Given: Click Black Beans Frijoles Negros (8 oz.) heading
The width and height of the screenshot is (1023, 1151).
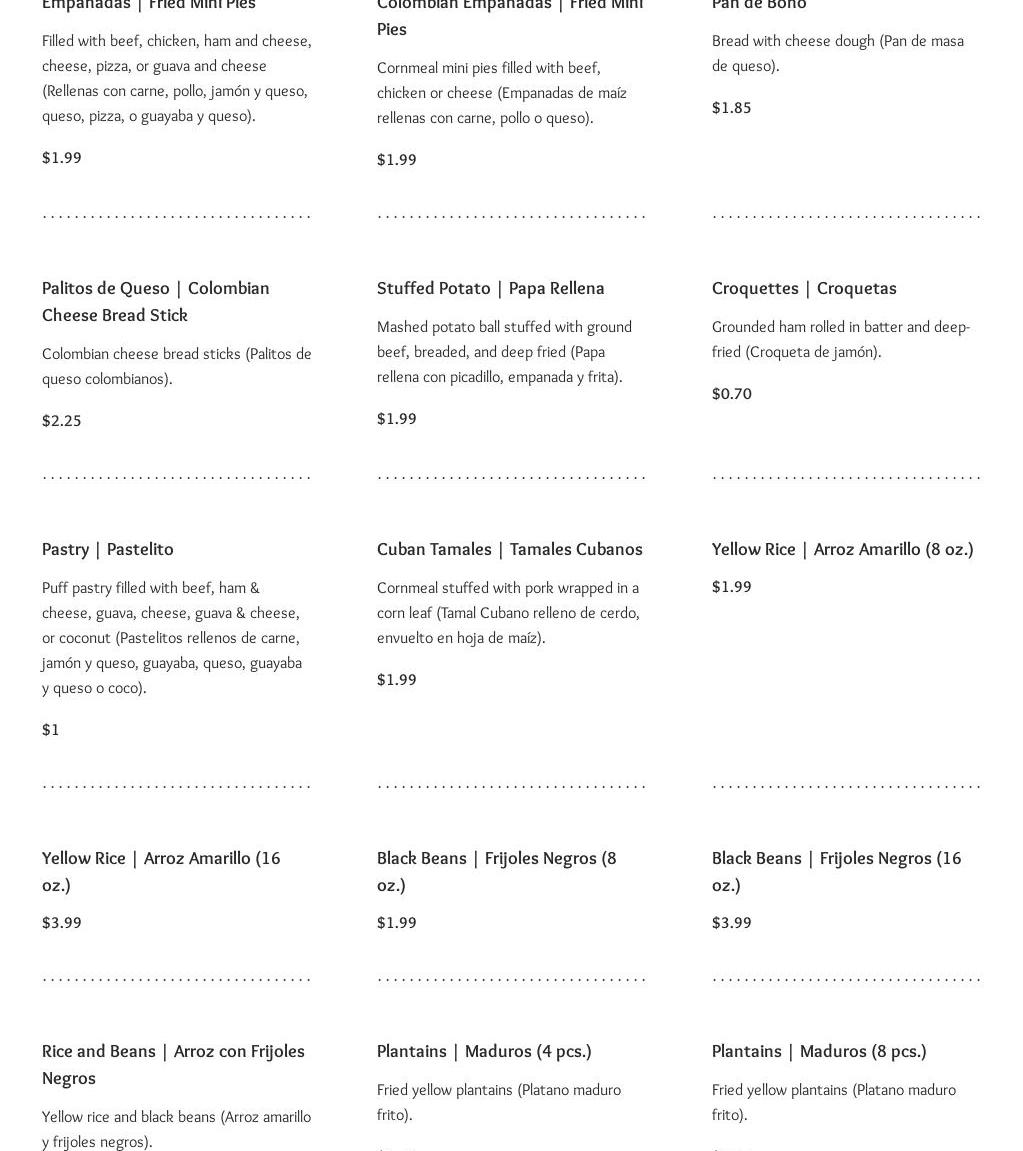Looking at the screenshot, I should (x=496, y=871).
